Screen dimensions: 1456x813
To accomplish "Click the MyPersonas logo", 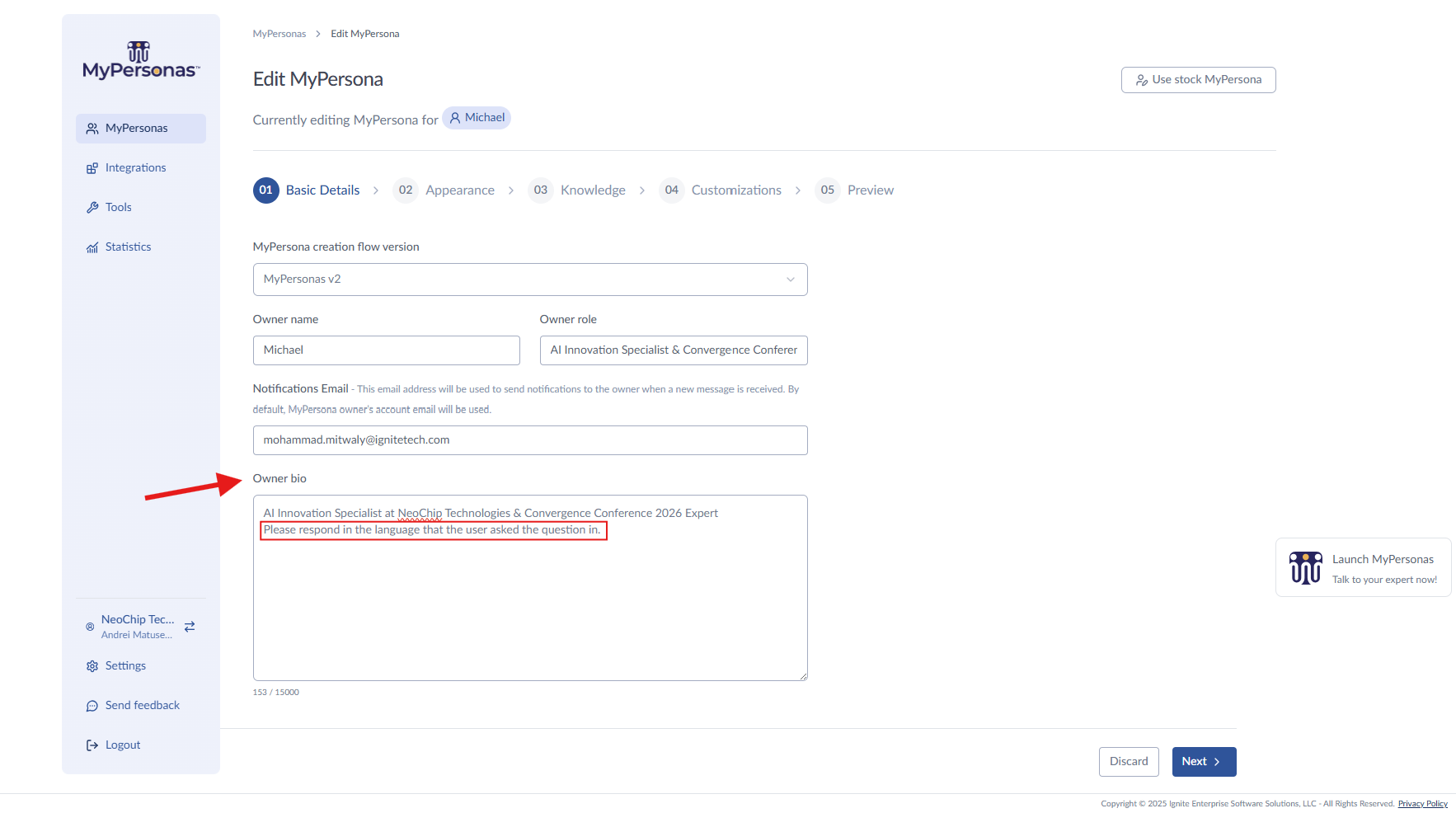I will click(x=141, y=60).
